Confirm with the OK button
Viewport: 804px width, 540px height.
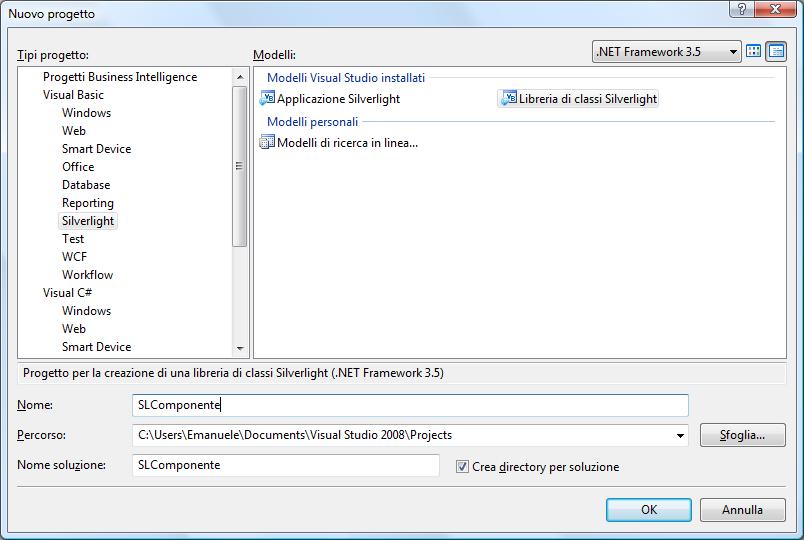pos(649,510)
